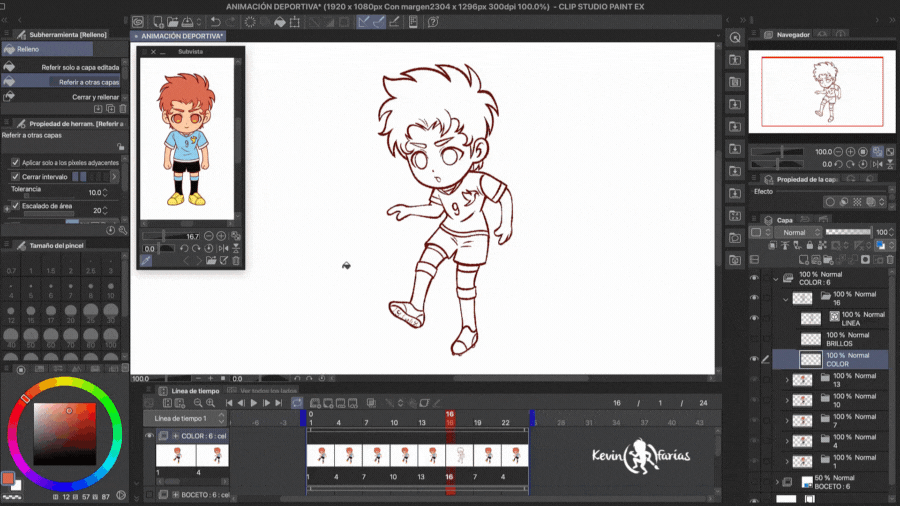Open the Quick Access icon in right dock
This screenshot has width=900, height=506.
click(735, 38)
